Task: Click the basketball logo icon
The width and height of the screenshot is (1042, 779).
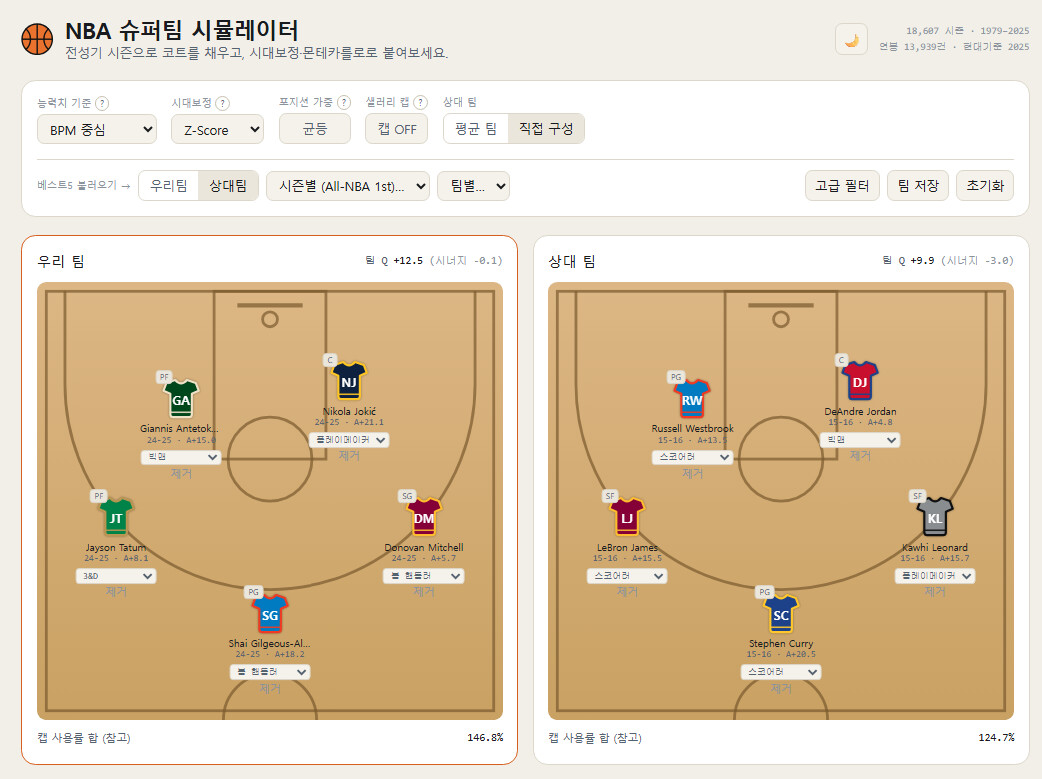Action: (x=37, y=39)
